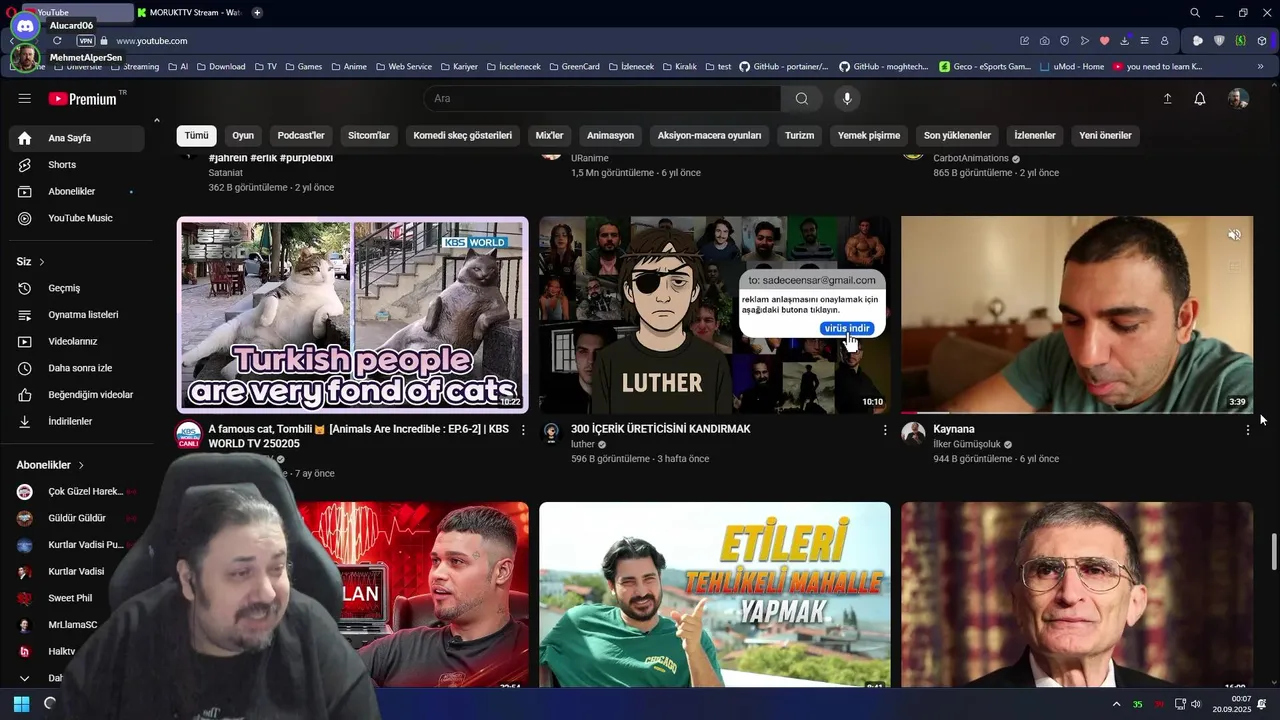Start voice search with microphone icon
Screen dimensions: 1280x720
[x=847, y=99]
